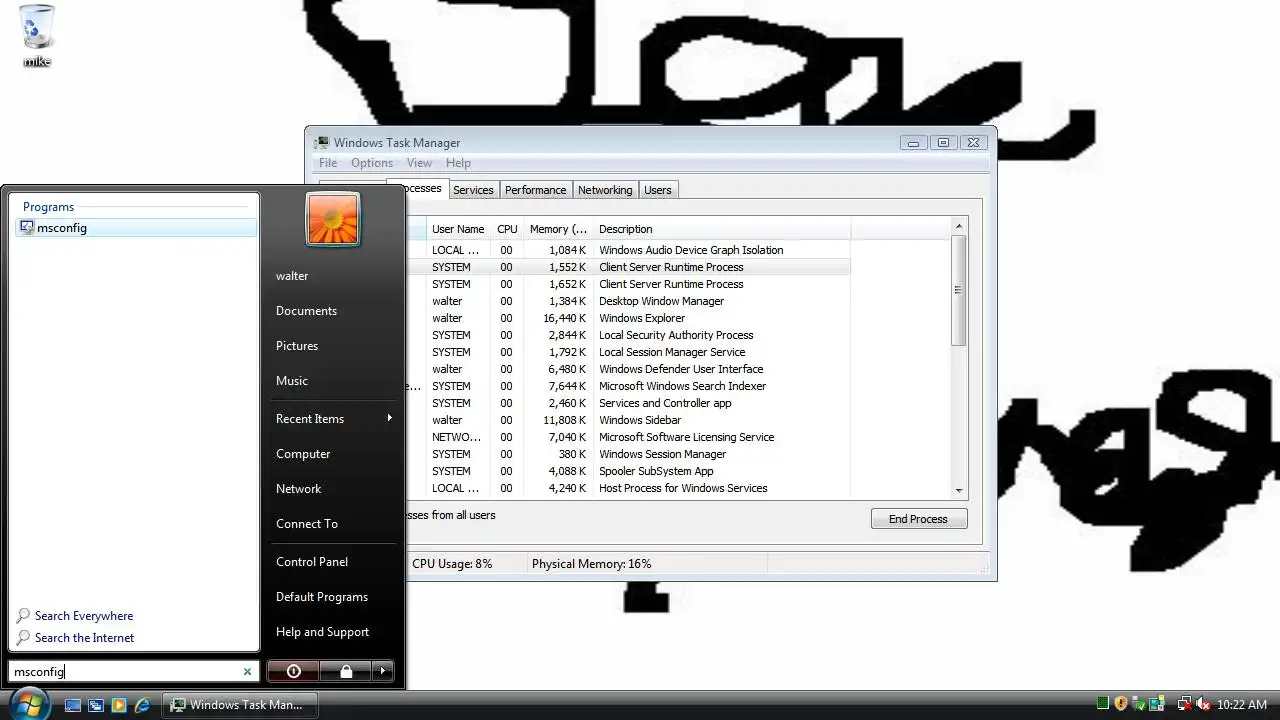Open Music from the Start menu
Image resolution: width=1280 pixels, height=720 pixels.
(292, 381)
